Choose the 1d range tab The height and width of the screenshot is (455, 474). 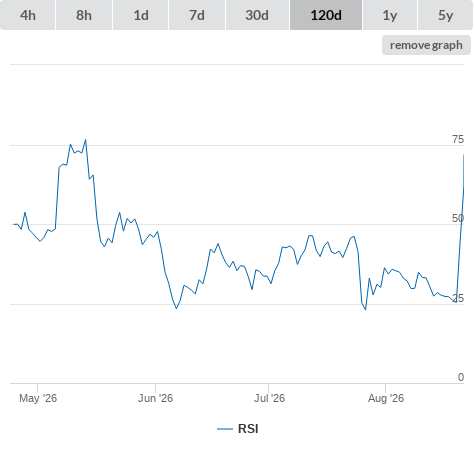pyautogui.click(x=141, y=15)
